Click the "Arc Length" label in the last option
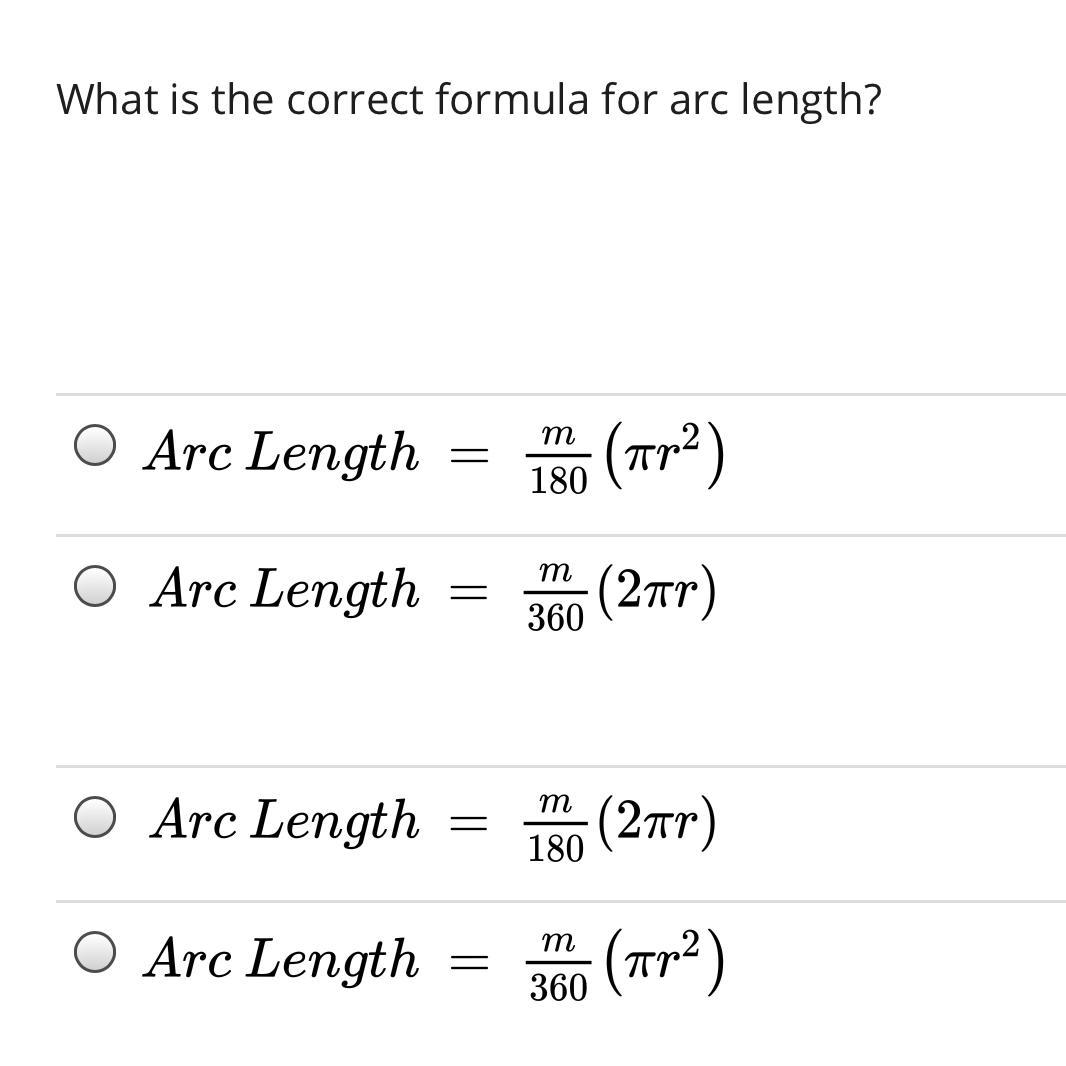This screenshot has width=1066, height=1066. tap(282, 958)
